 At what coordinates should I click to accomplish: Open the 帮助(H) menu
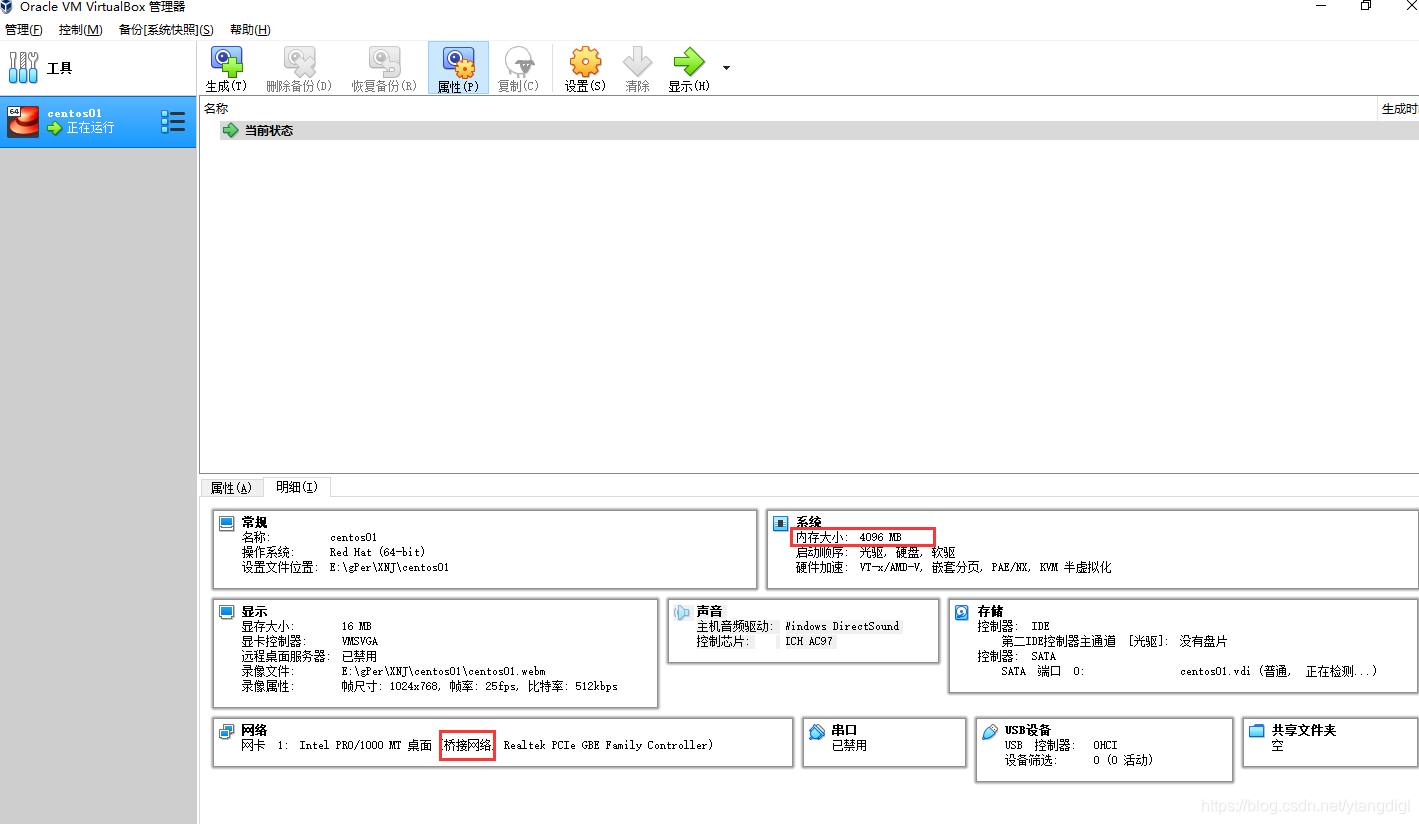pyautogui.click(x=250, y=30)
